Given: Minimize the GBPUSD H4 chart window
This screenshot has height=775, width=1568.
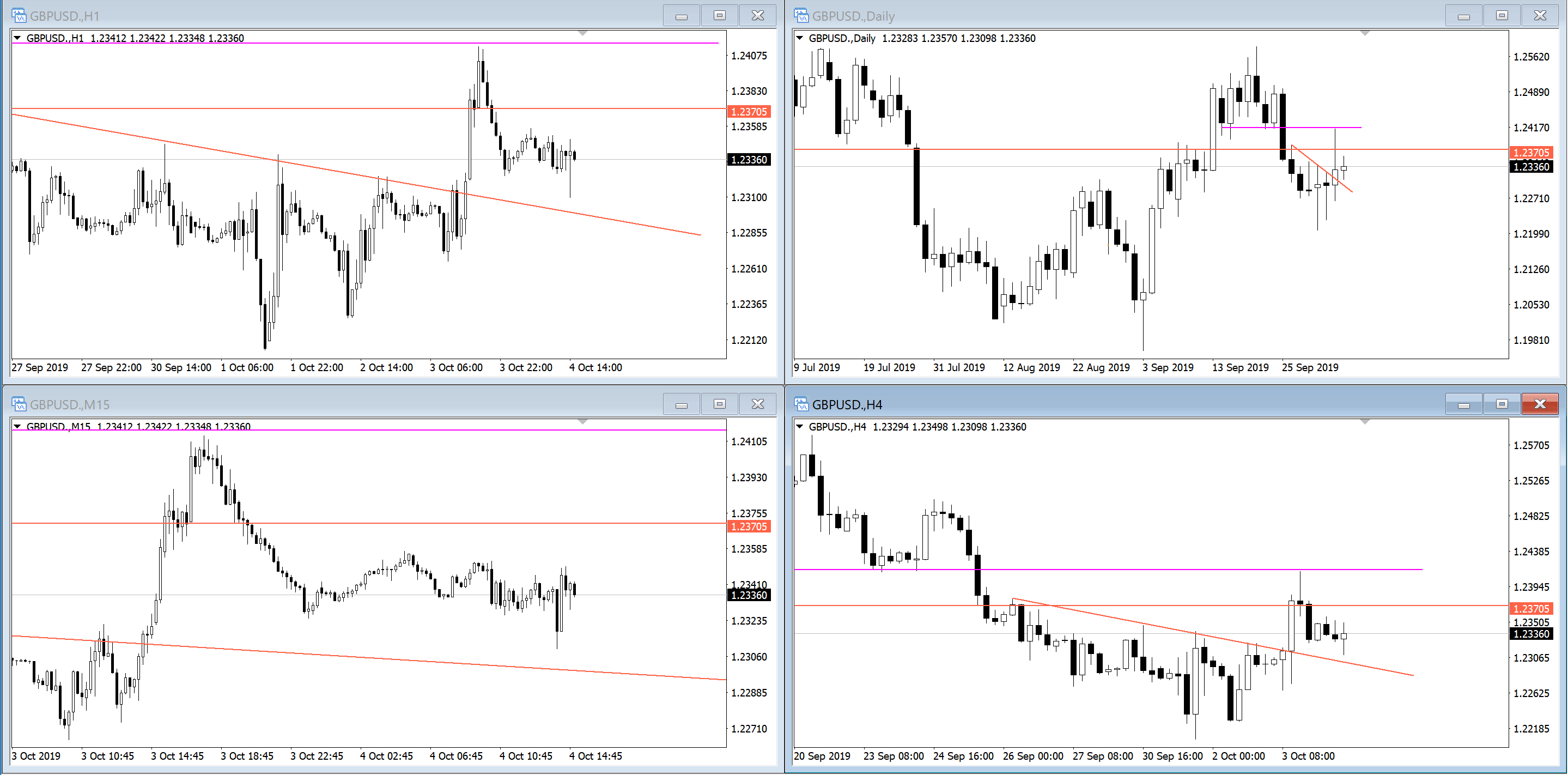Looking at the screenshot, I should [1463, 404].
